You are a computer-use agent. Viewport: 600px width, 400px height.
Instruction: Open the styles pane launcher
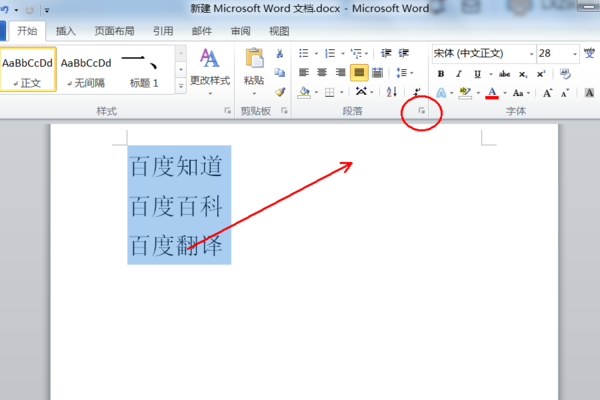coord(227,111)
